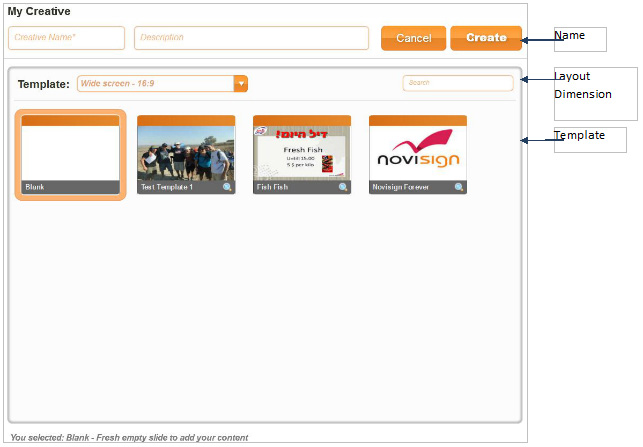Screen dimensions: 643x447
Task: Click the 'You selected: Blank' status text
Action: pos(129,438)
